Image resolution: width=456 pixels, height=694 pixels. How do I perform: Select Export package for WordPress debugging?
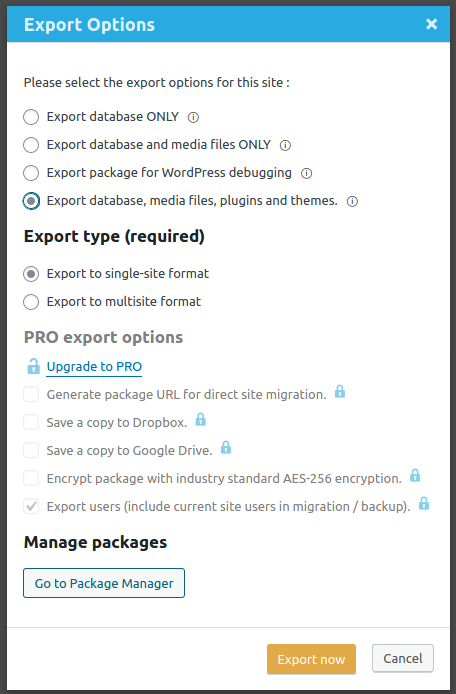tap(31, 173)
